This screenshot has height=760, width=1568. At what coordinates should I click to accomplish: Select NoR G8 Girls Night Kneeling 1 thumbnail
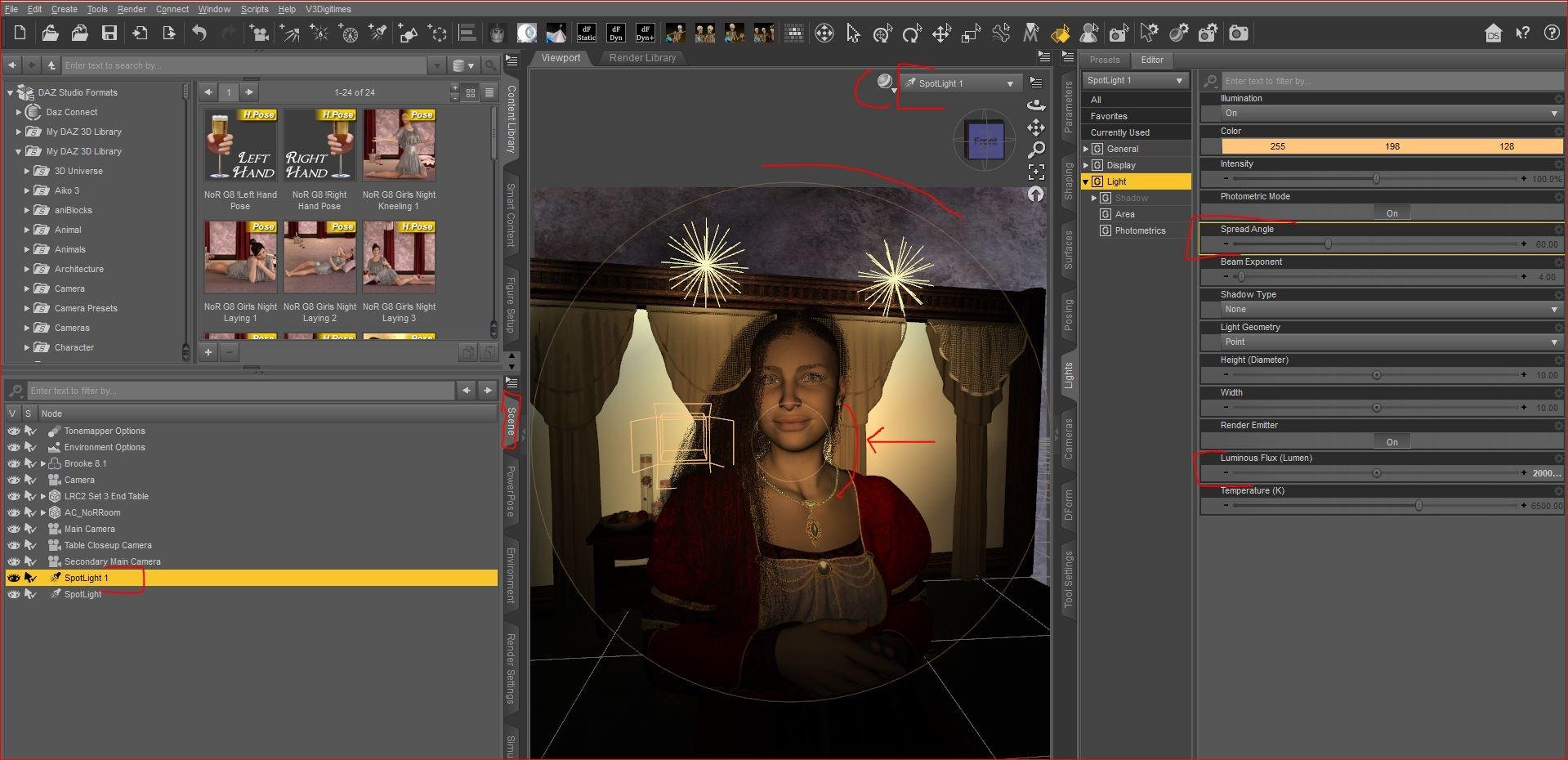click(x=399, y=145)
